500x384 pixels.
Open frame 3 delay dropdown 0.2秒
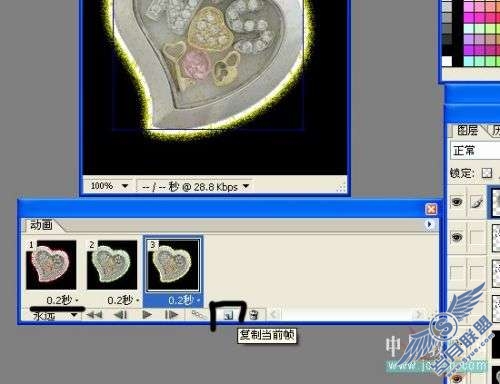[x=184, y=300]
